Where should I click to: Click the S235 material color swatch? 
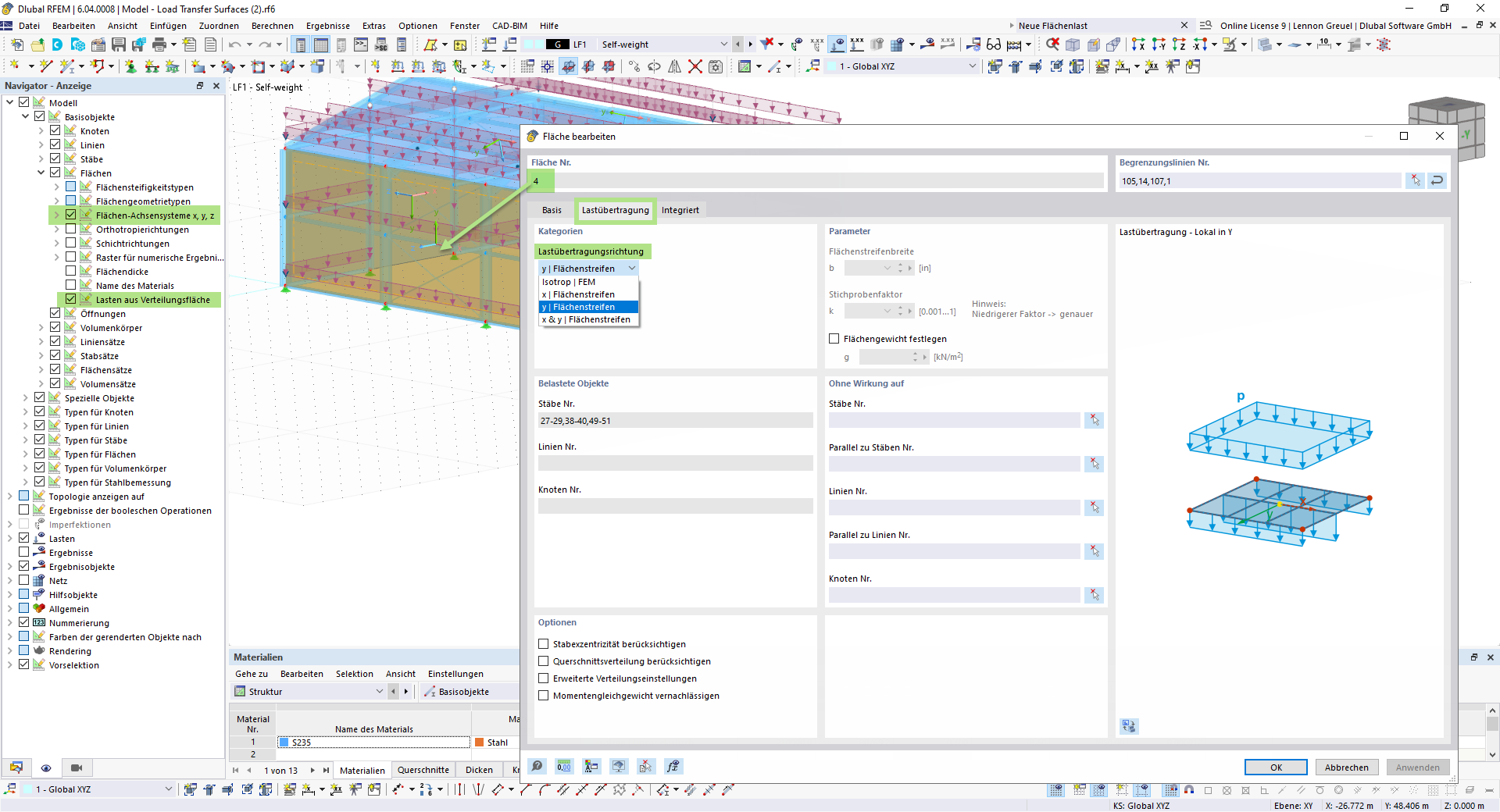coord(284,743)
